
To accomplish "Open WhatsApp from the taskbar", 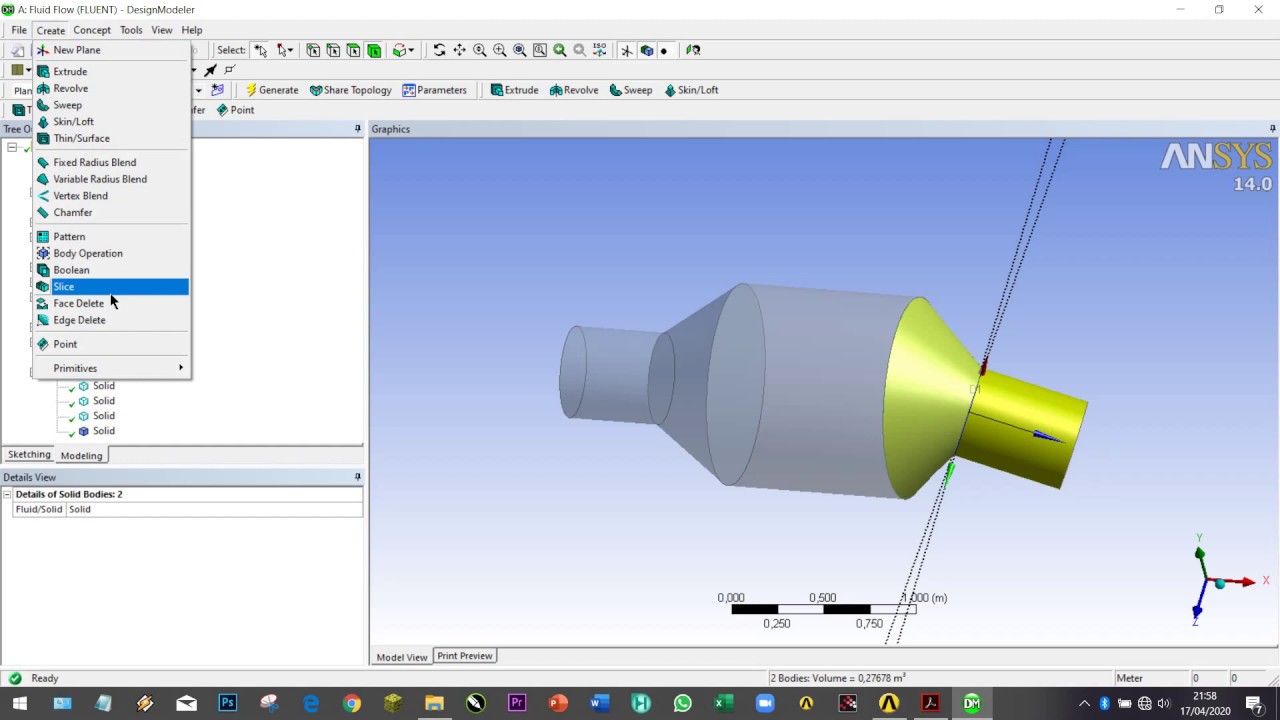I will [x=682, y=703].
